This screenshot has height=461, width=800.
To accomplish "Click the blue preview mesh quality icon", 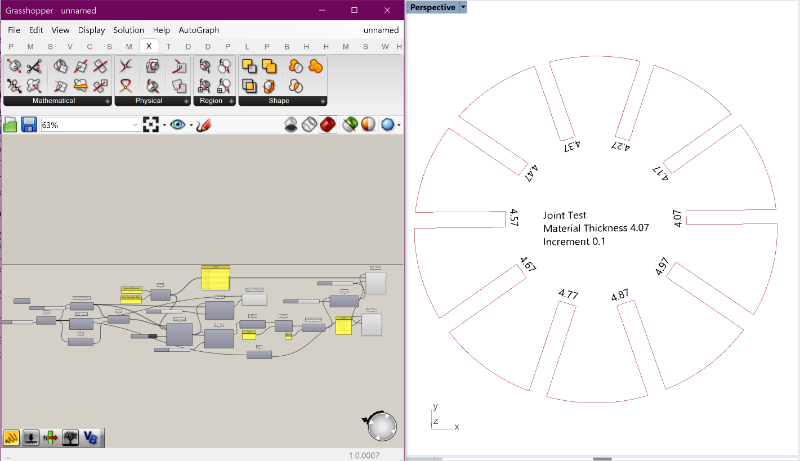I will [388, 124].
